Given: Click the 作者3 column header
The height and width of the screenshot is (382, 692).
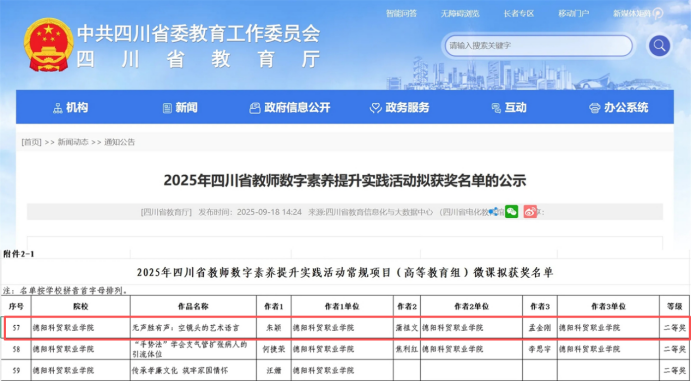Looking at the screenshot, I should pos(540,306).
